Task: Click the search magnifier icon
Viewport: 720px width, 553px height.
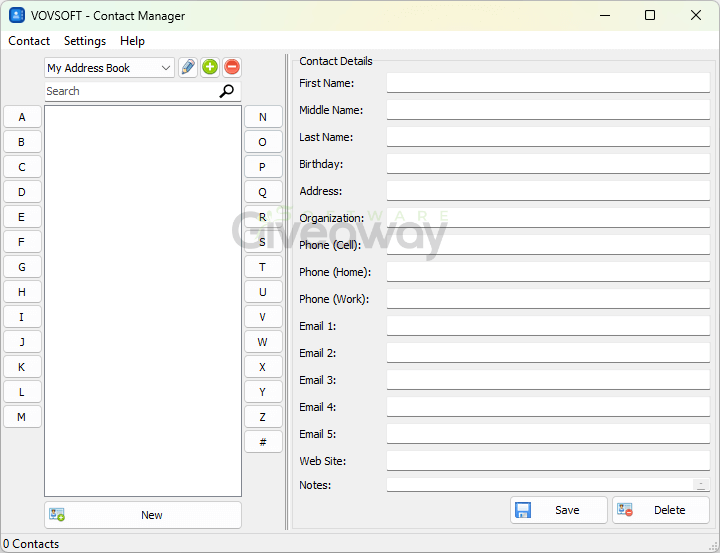Action: [x=226, y=91]
